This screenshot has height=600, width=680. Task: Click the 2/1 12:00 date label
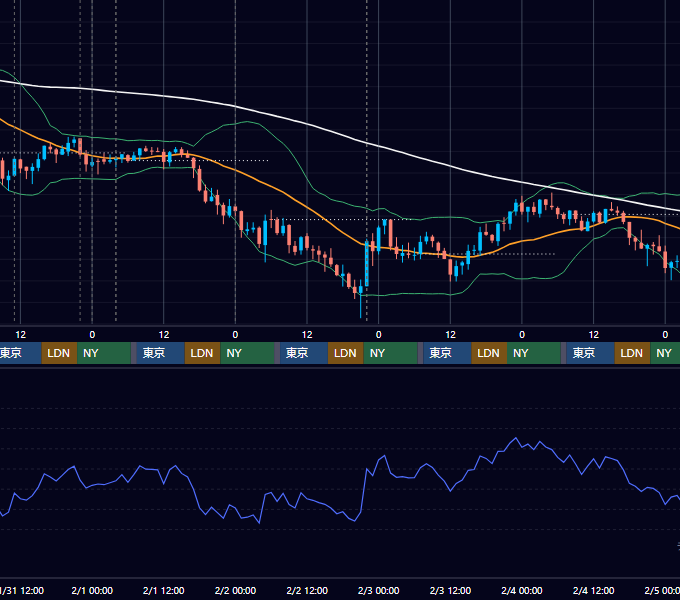pos(163,590)
